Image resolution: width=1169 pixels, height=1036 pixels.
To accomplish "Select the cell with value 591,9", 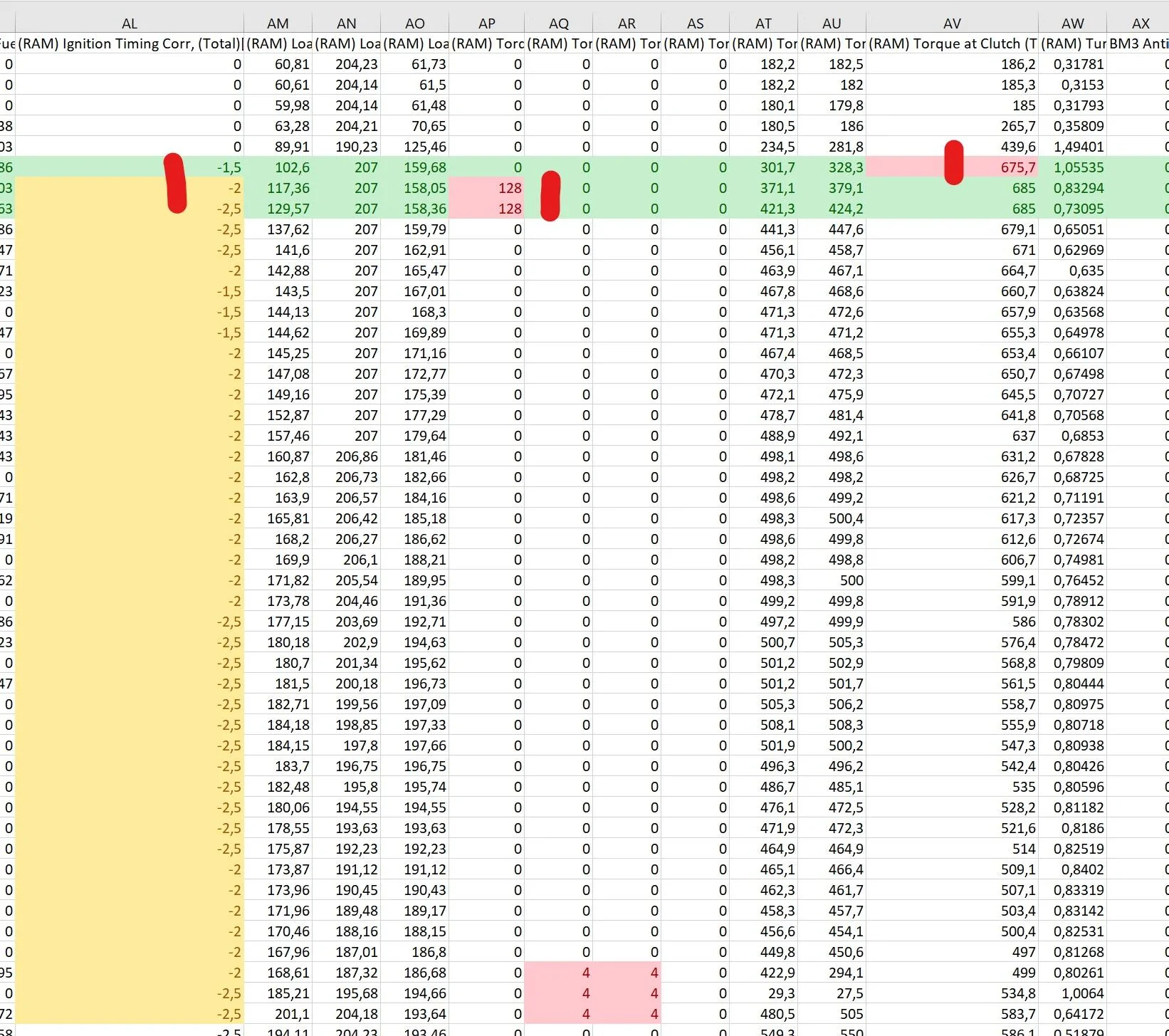I will [x=952, y=601].
